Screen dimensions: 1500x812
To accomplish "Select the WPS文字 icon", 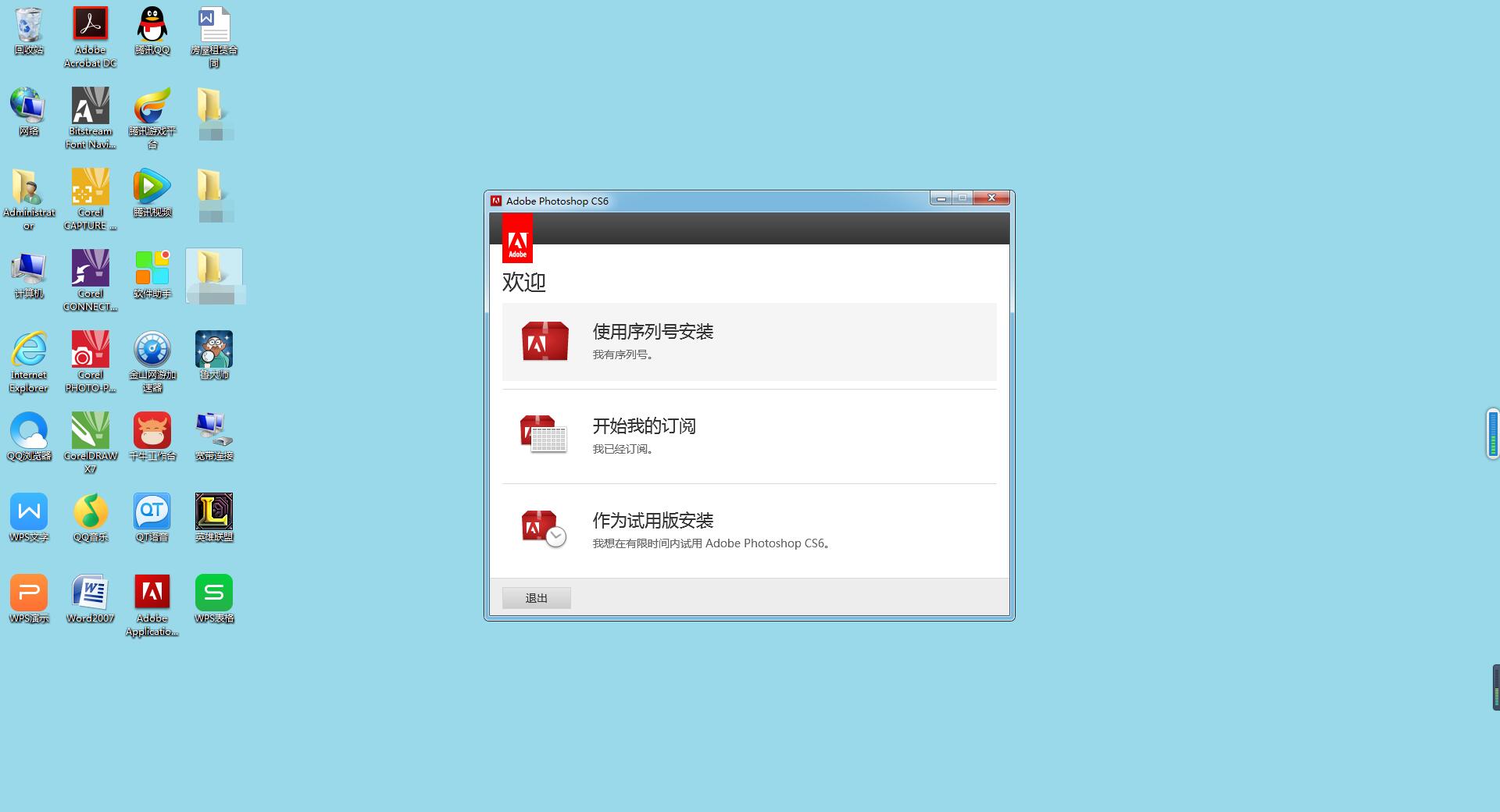I will pos(29,518).
